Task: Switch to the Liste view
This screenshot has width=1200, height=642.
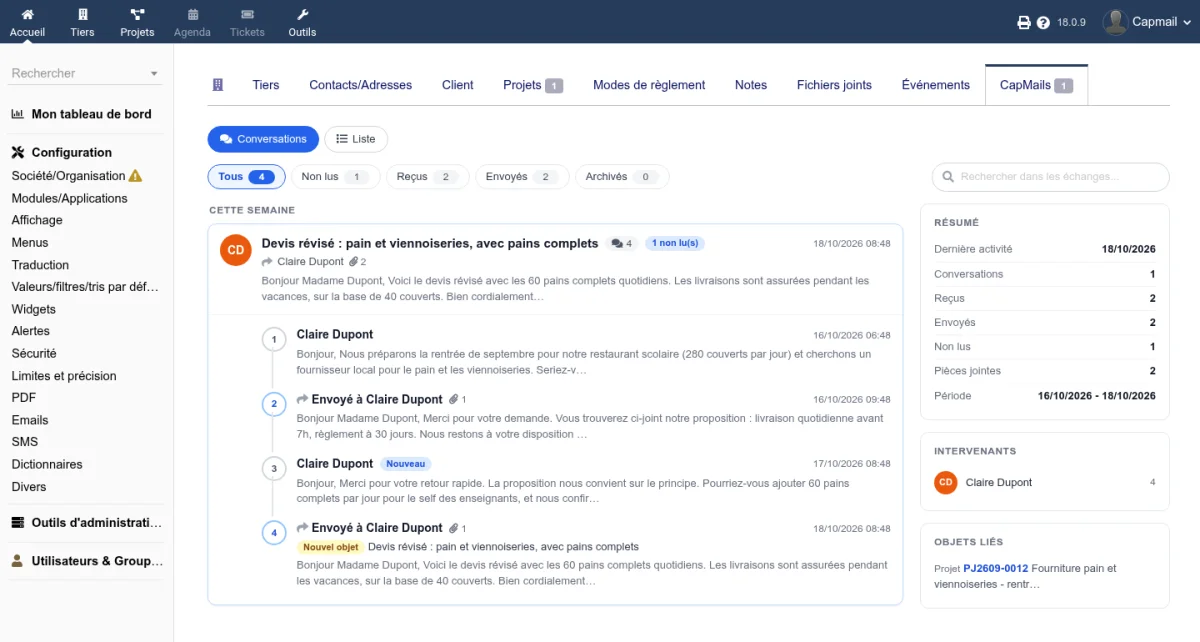Action: pos(356,139)
